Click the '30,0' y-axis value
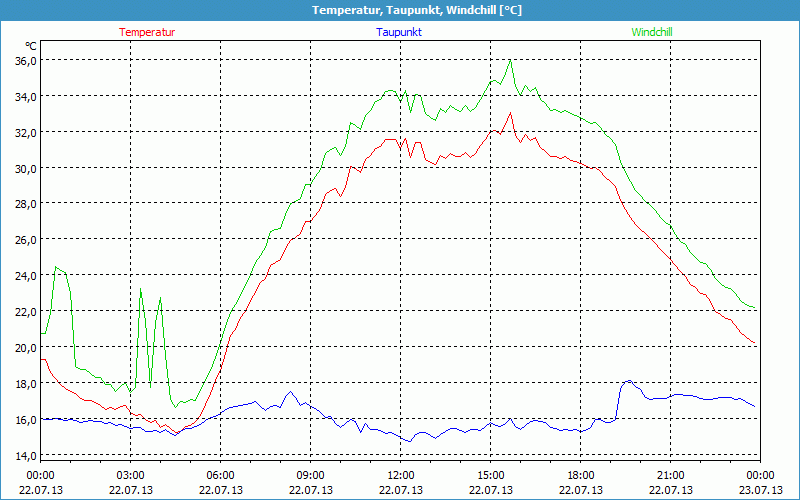The width and height of the screenshot is (800, 500). click(x=26, y=168)
